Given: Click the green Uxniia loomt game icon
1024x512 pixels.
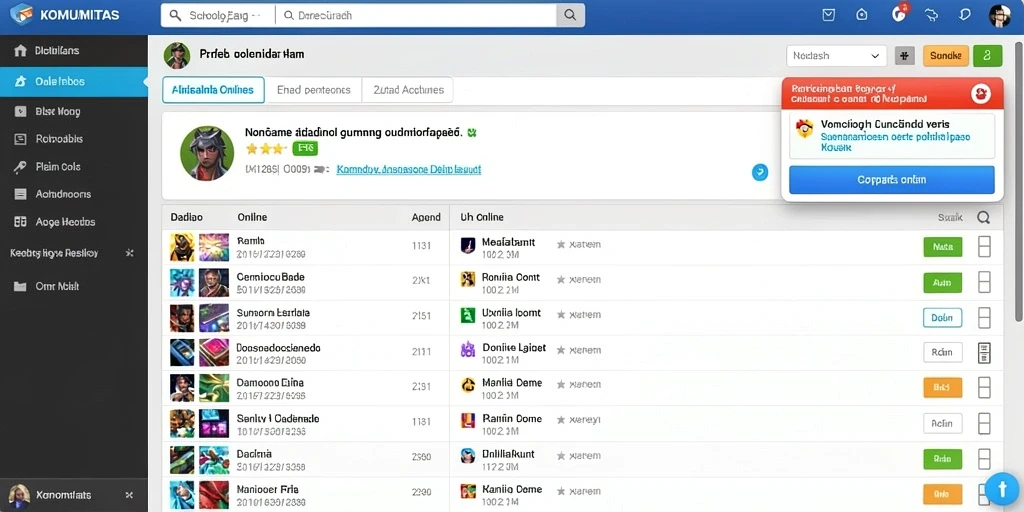Looking at the screenshot, I should click(x=468, y=315).
